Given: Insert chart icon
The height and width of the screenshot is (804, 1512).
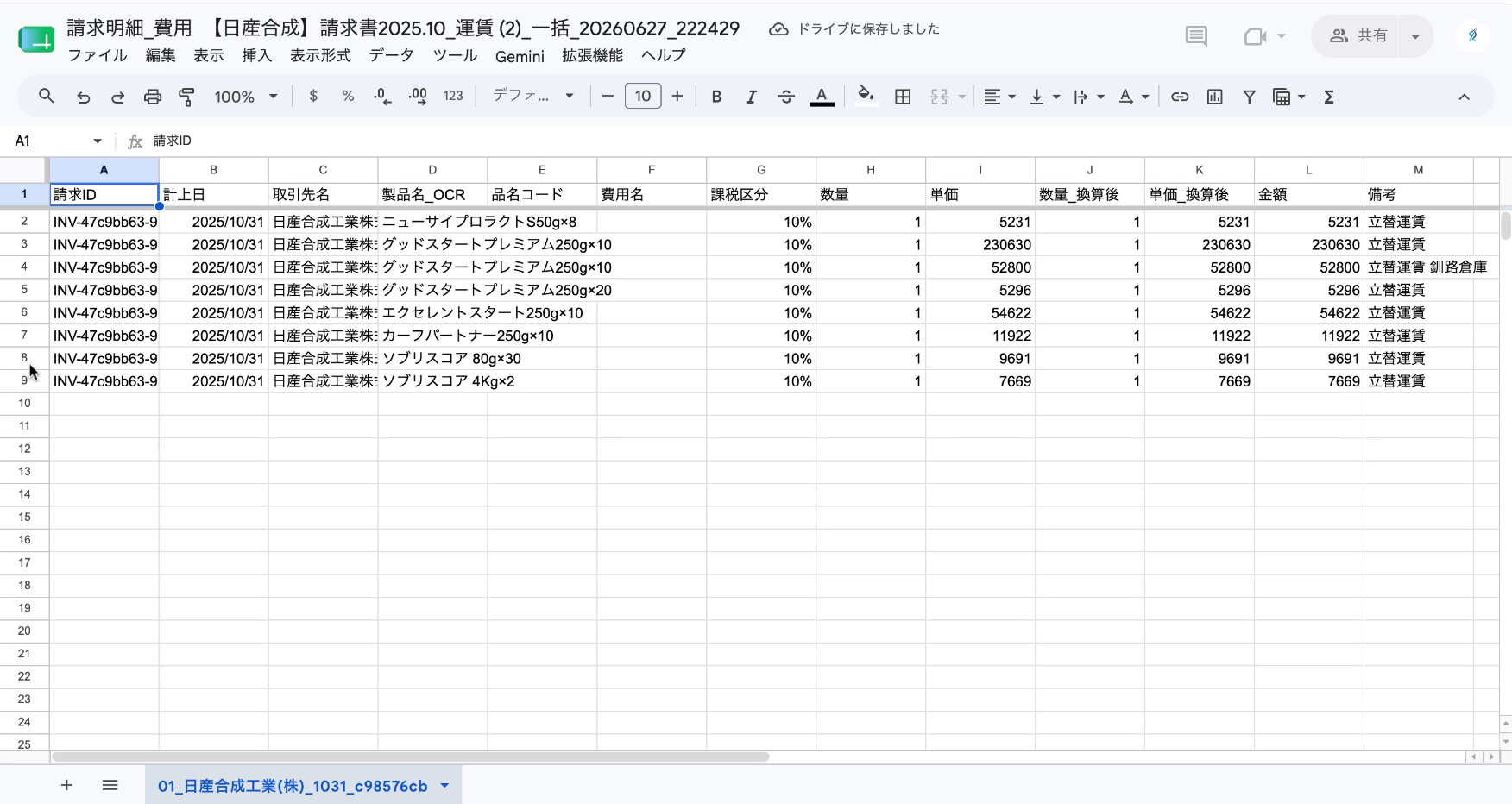Looking at the screenshot, I should tap(1214, 97).
